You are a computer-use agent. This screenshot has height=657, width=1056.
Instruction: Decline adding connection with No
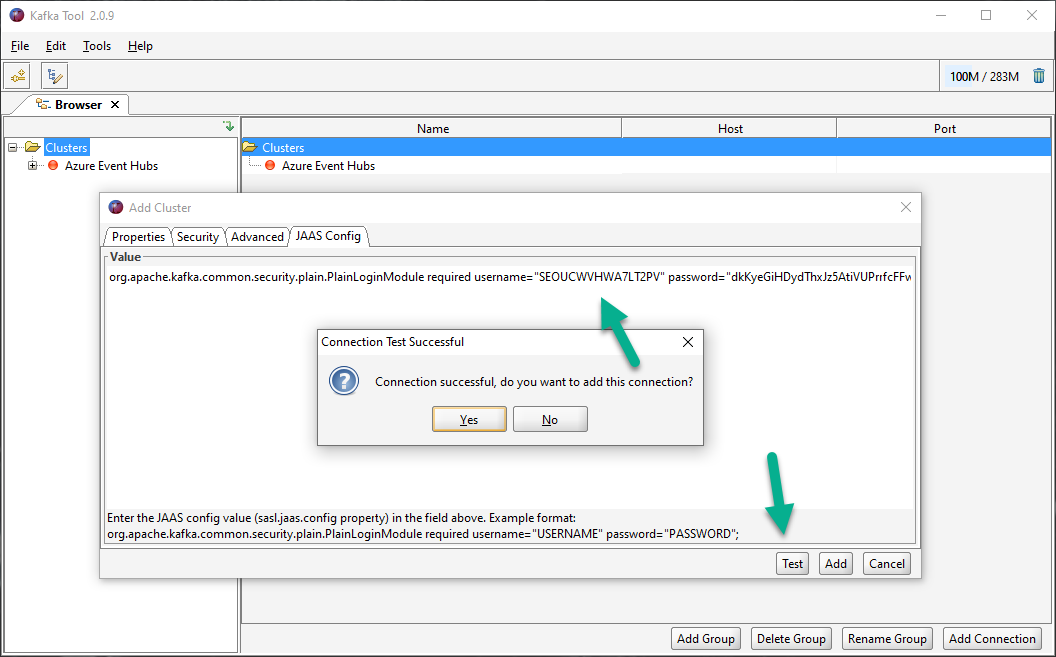point(550,419)
